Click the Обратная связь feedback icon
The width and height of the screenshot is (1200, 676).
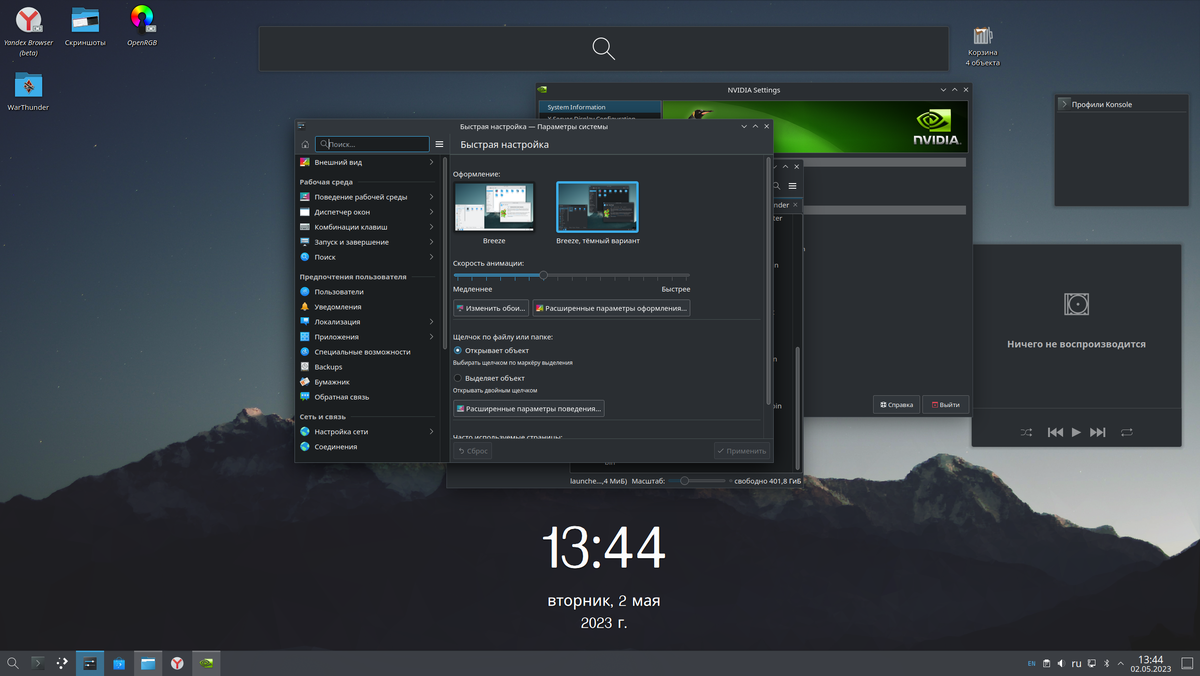(305, 397)
